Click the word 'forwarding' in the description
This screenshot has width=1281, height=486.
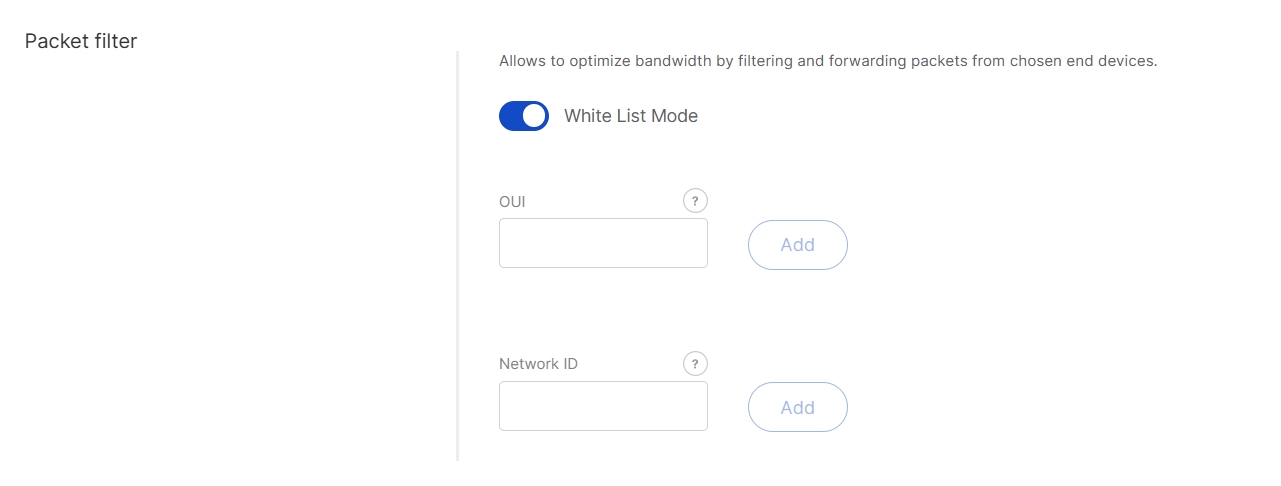[866, 61]
